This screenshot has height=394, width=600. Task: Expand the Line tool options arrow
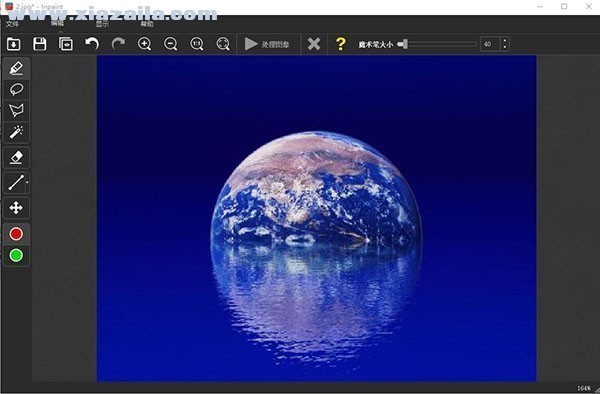point(27,182)
